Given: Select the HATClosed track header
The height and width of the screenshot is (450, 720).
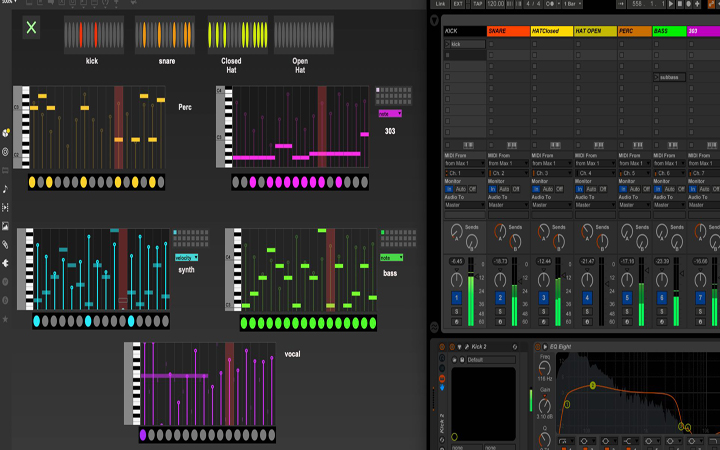Looking at the screenshot, I should click(x=551, y=31).
